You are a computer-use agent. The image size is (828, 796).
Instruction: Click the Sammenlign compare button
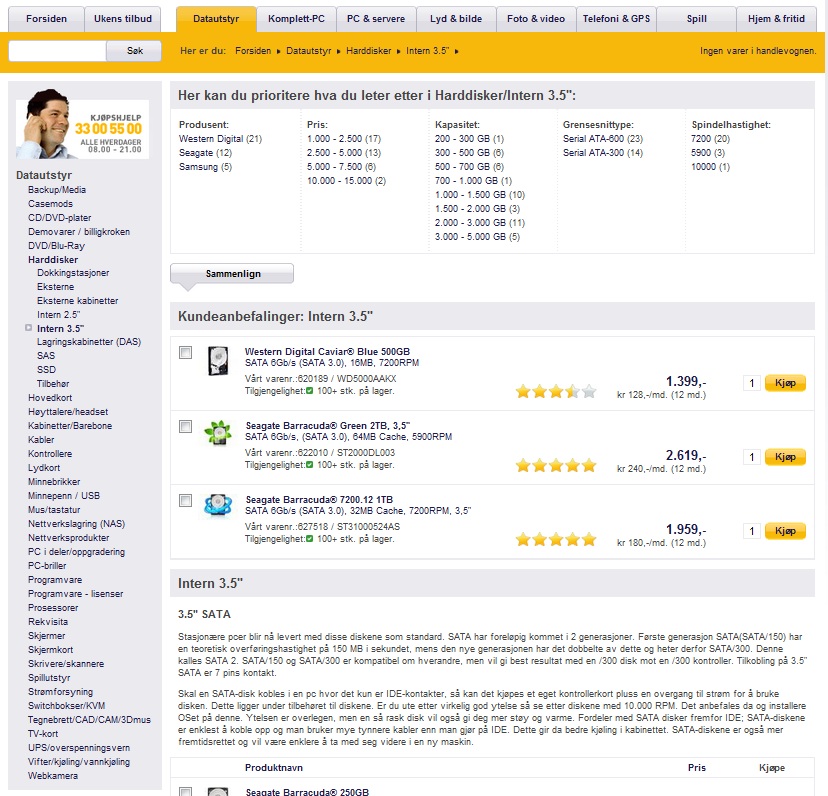(x=232, y=274)
